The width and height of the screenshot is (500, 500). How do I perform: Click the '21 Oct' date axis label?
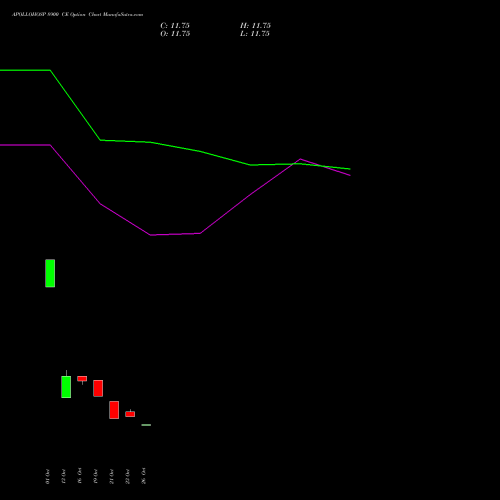point(111,476)
